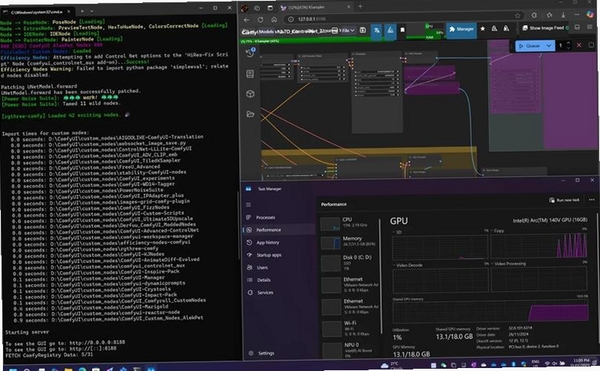Click the blue cleanup icon beside translate
The height and width of the screenshot is (371, 600).
click(x=390, y=31)
